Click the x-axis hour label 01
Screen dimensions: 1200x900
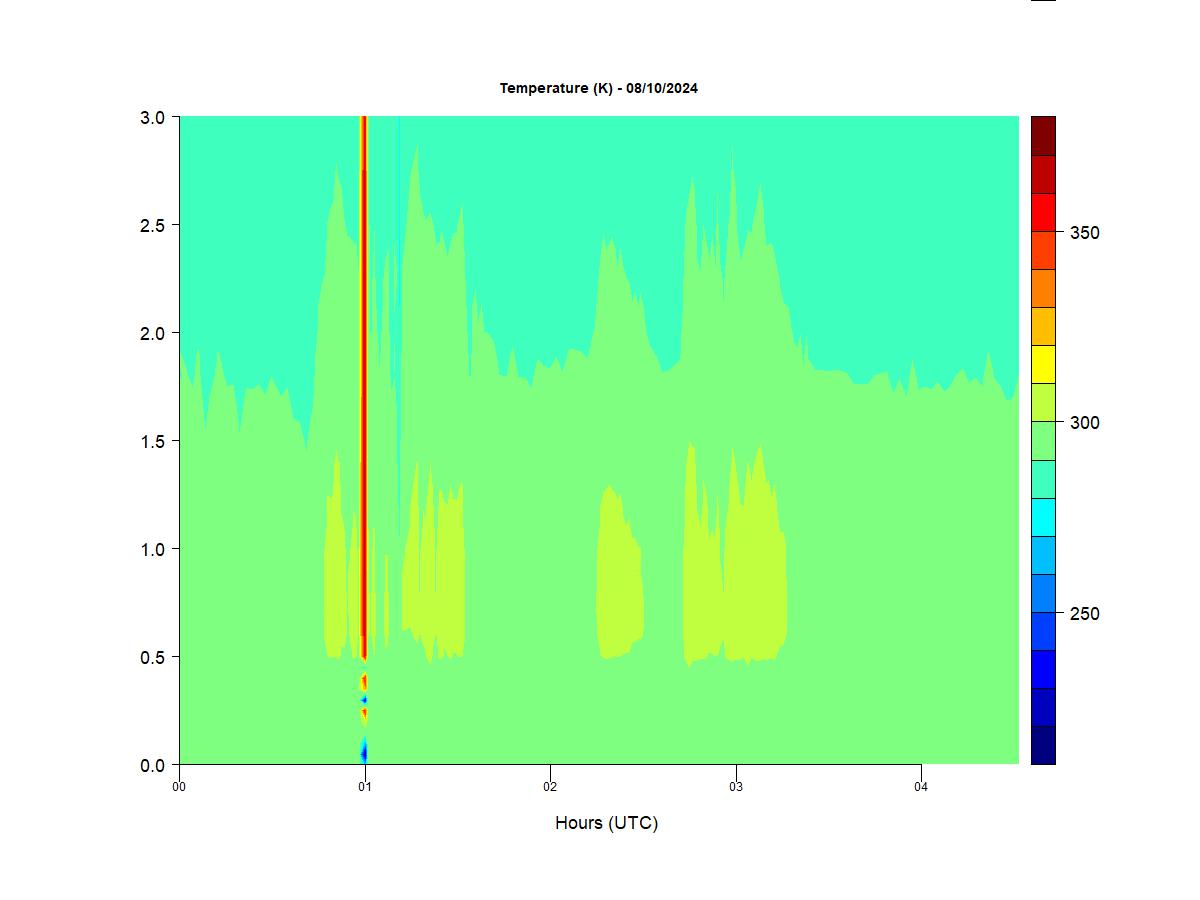point(365,787)
